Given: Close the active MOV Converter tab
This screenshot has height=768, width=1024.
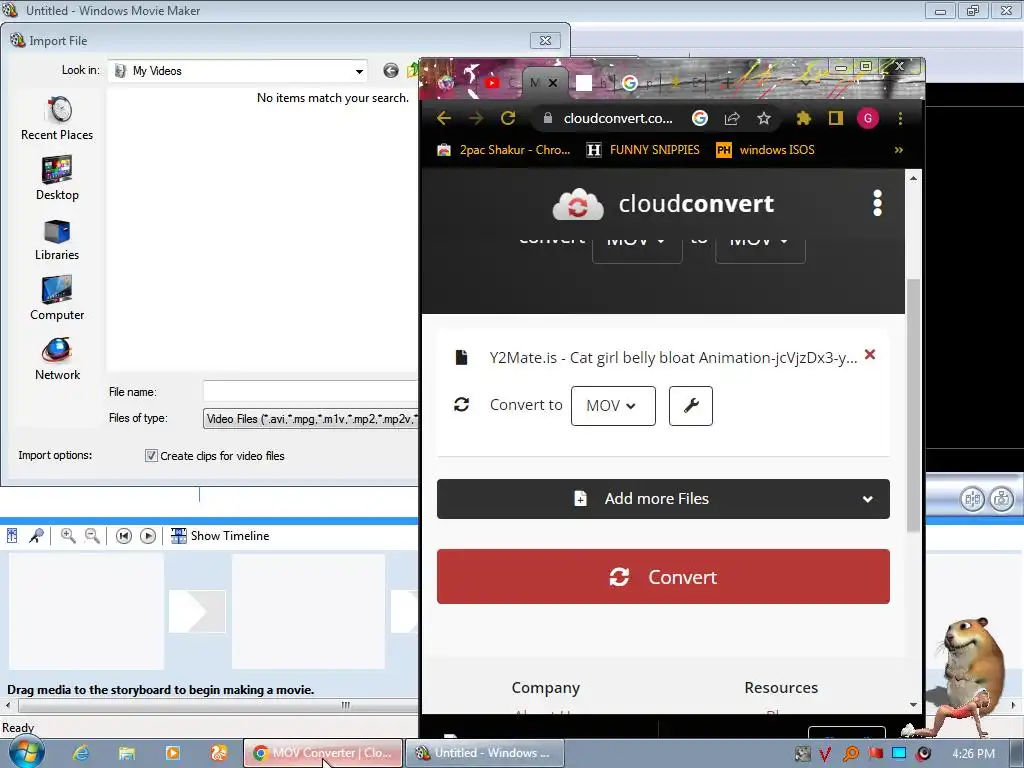Looking at the screenshot, I should (x=552, y=83).
